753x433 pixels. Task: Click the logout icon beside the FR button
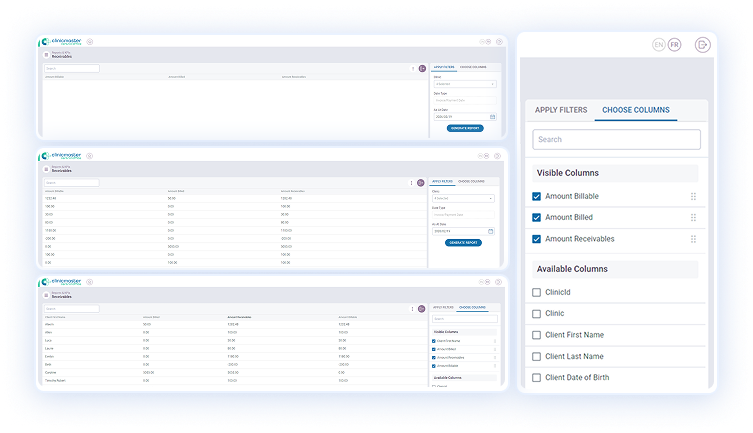coord(702,45)
